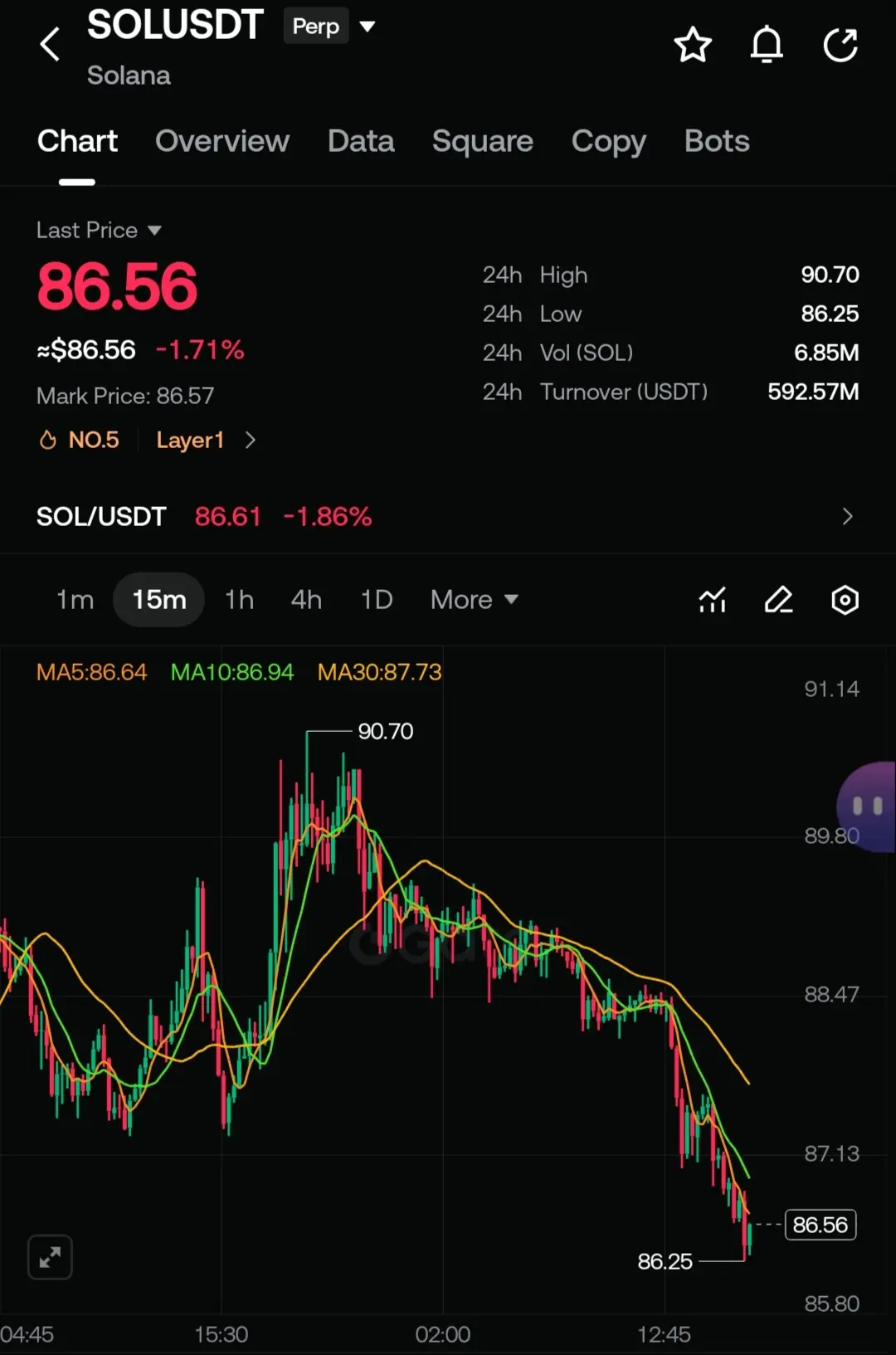Expand the More timeframes dropdown
Image resolution: width=896 pixels, height=1355 pixels.
tap(474, 599)
